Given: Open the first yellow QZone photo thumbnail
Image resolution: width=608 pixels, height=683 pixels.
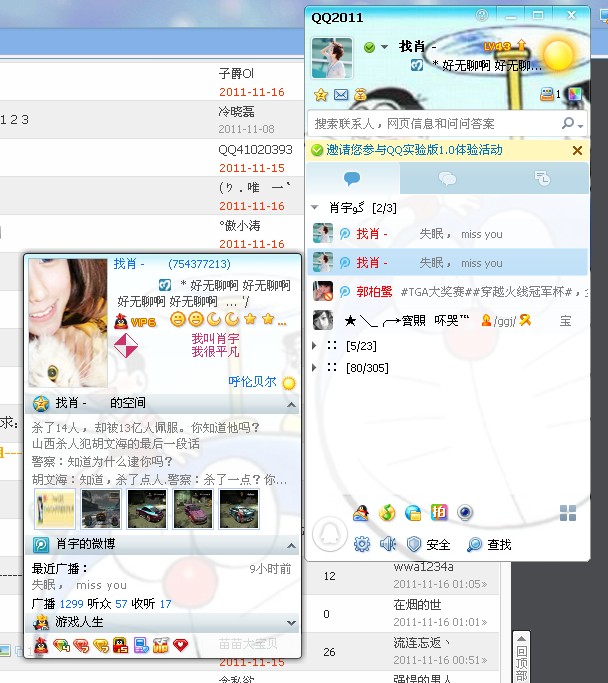Looking at the screenshot, I should [55, 509].
